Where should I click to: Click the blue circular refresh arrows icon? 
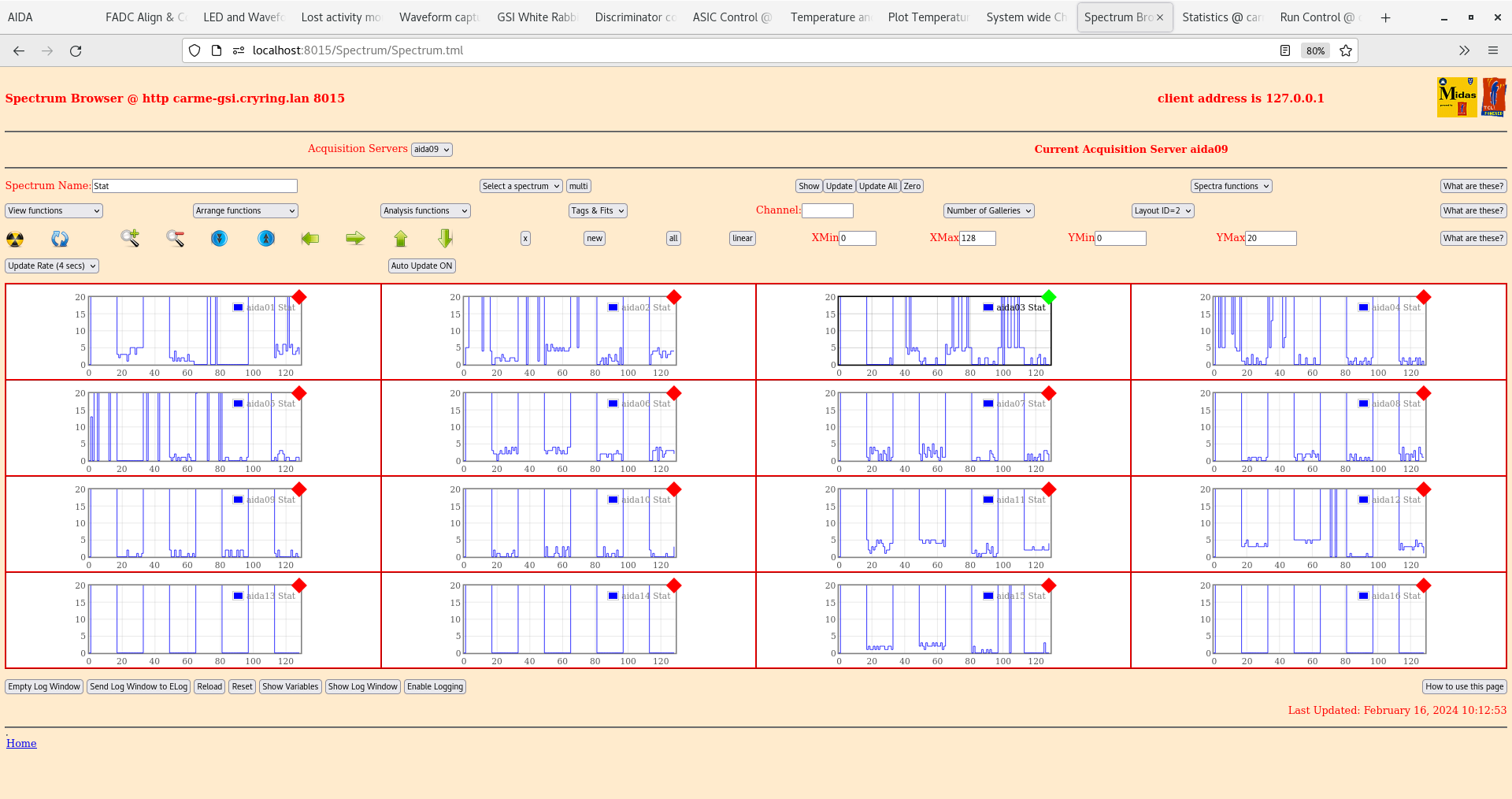tap(60, 239)
